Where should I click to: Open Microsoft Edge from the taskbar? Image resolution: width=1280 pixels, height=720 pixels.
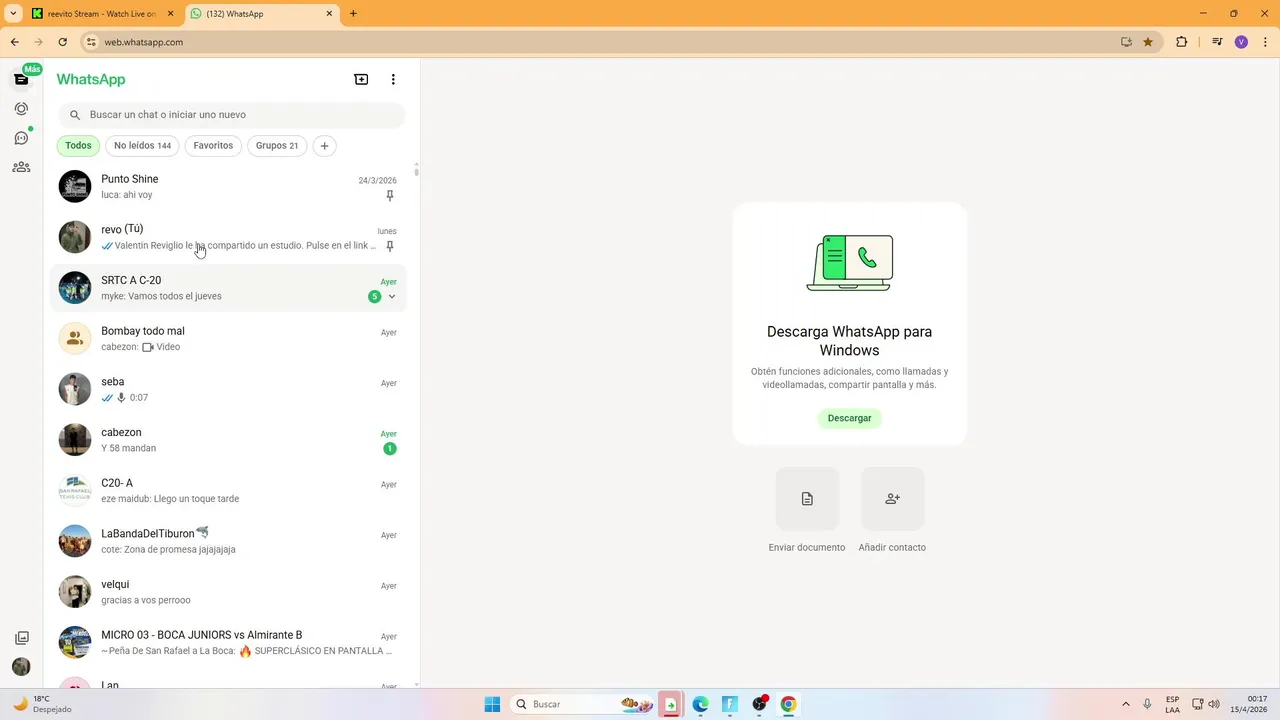pyautogui.click(x=700, y=704)
